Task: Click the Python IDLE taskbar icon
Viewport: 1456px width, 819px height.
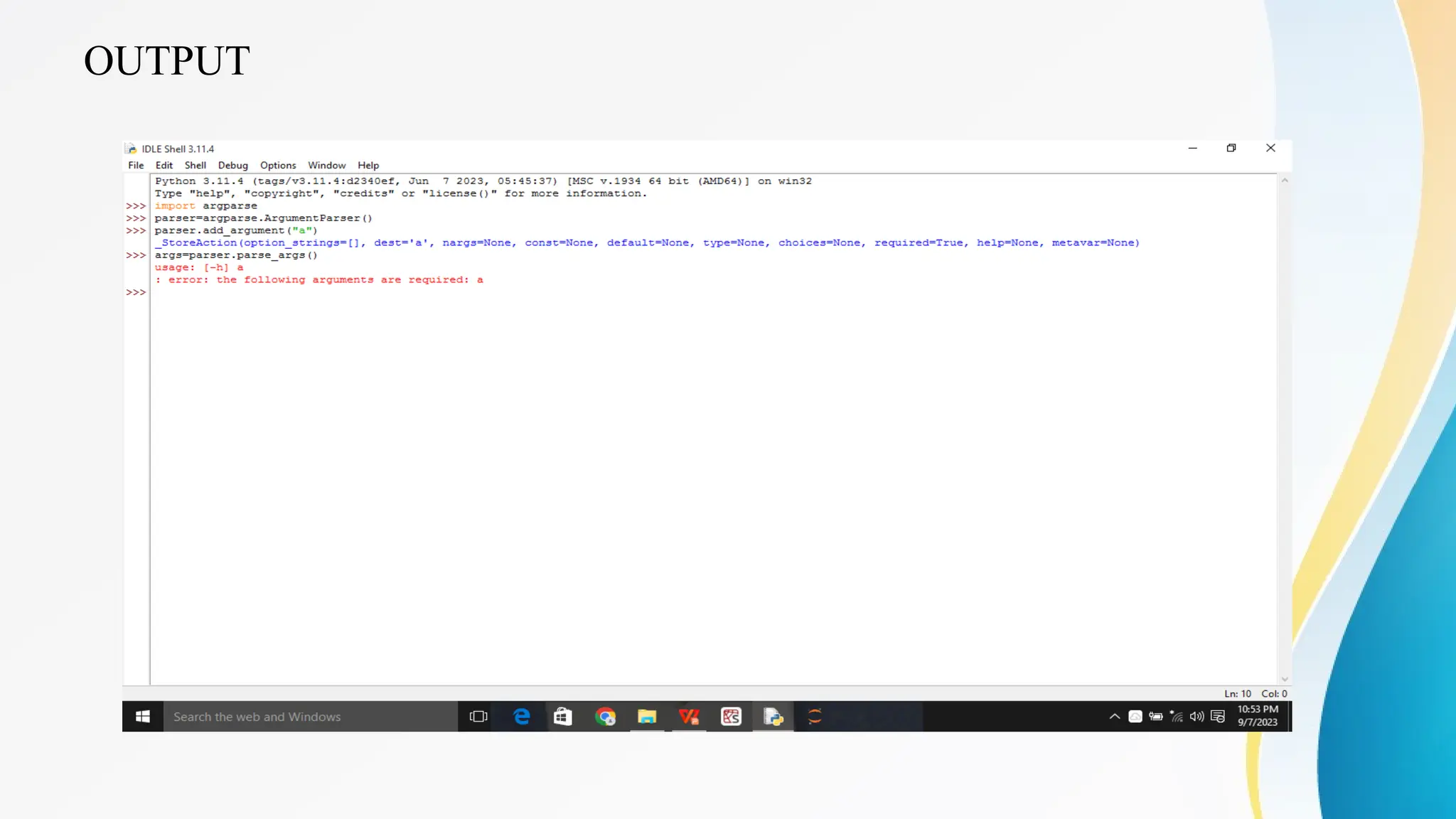Action: pyautogui.click(x=773, y=717)
